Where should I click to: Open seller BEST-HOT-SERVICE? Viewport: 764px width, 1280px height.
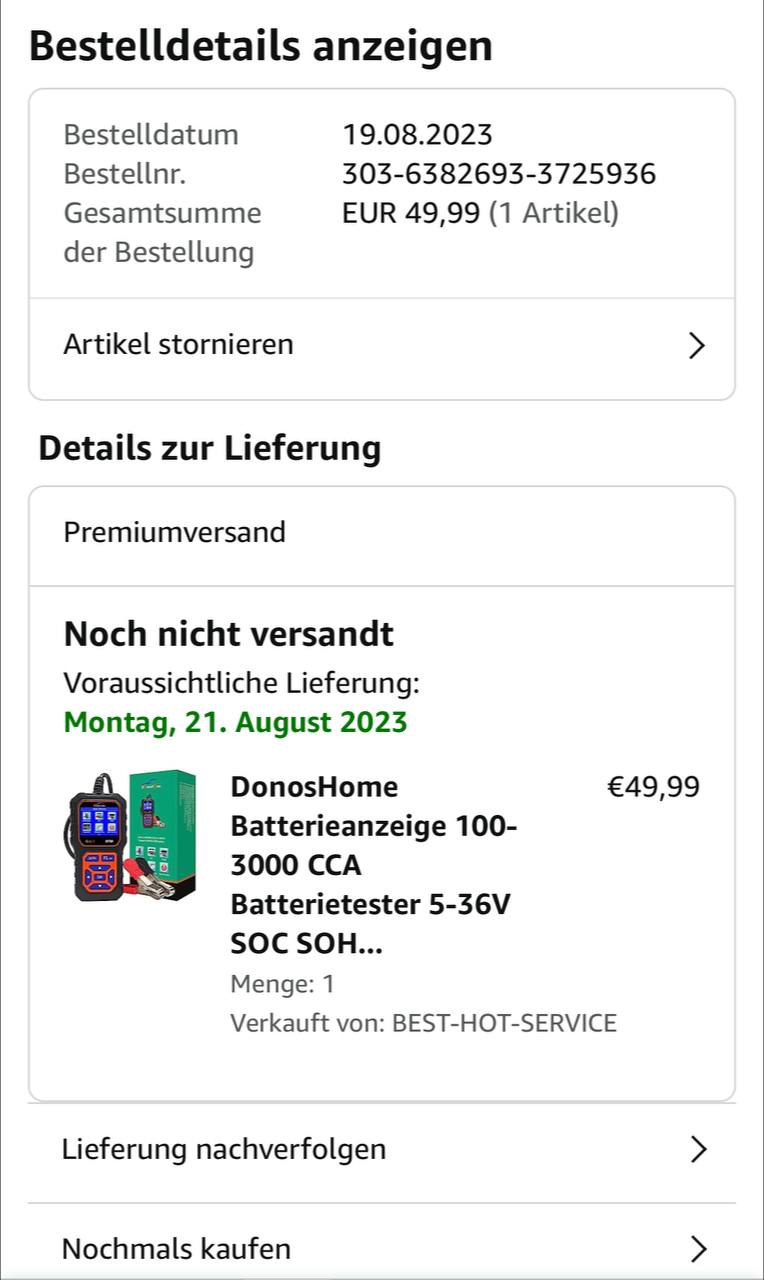[x=504, y=1023]
